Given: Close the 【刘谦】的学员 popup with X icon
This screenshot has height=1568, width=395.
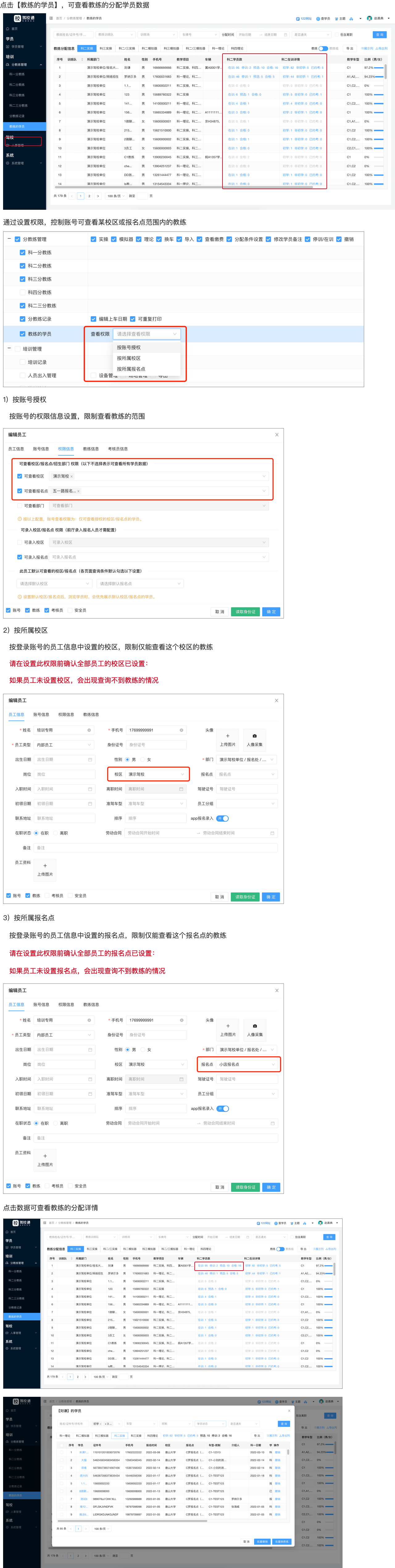Looking at the screenshot, I should pos(289,1410).
